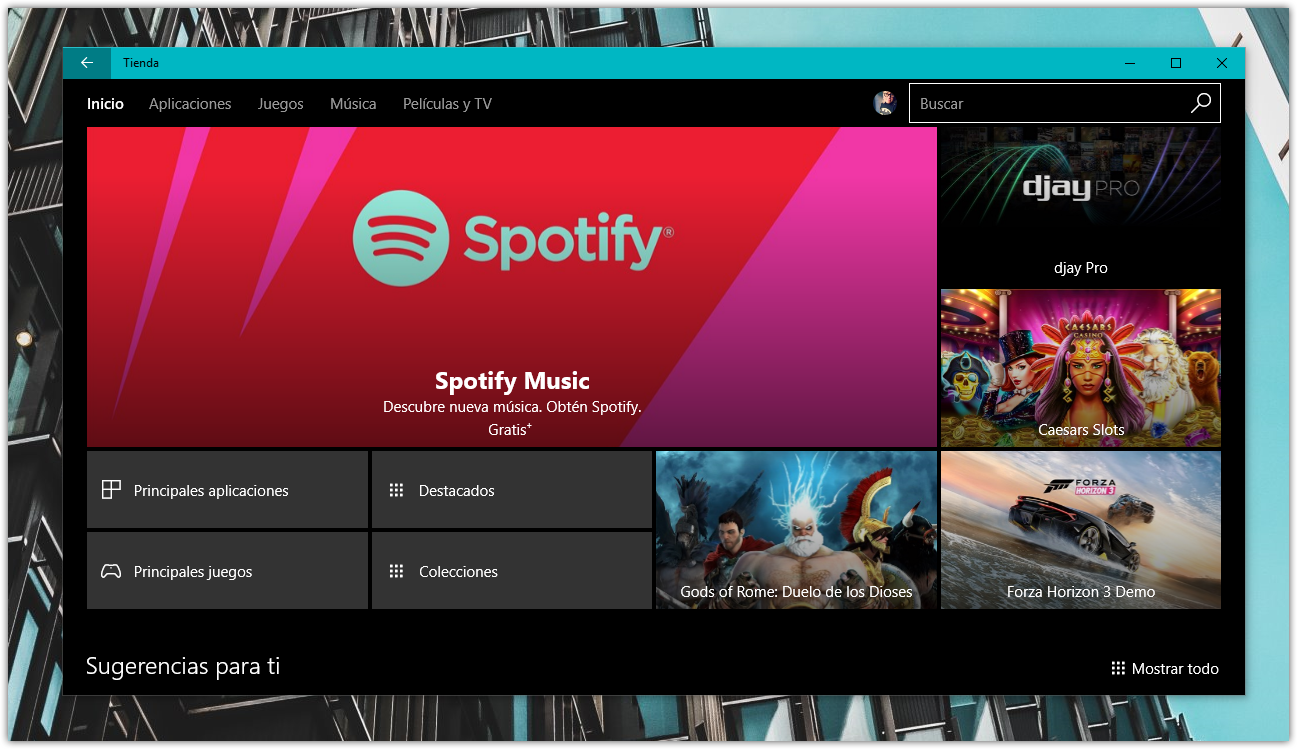Select the Música tab
Image resolution: width=1297 pixels, height=749 pixels.
353,104
